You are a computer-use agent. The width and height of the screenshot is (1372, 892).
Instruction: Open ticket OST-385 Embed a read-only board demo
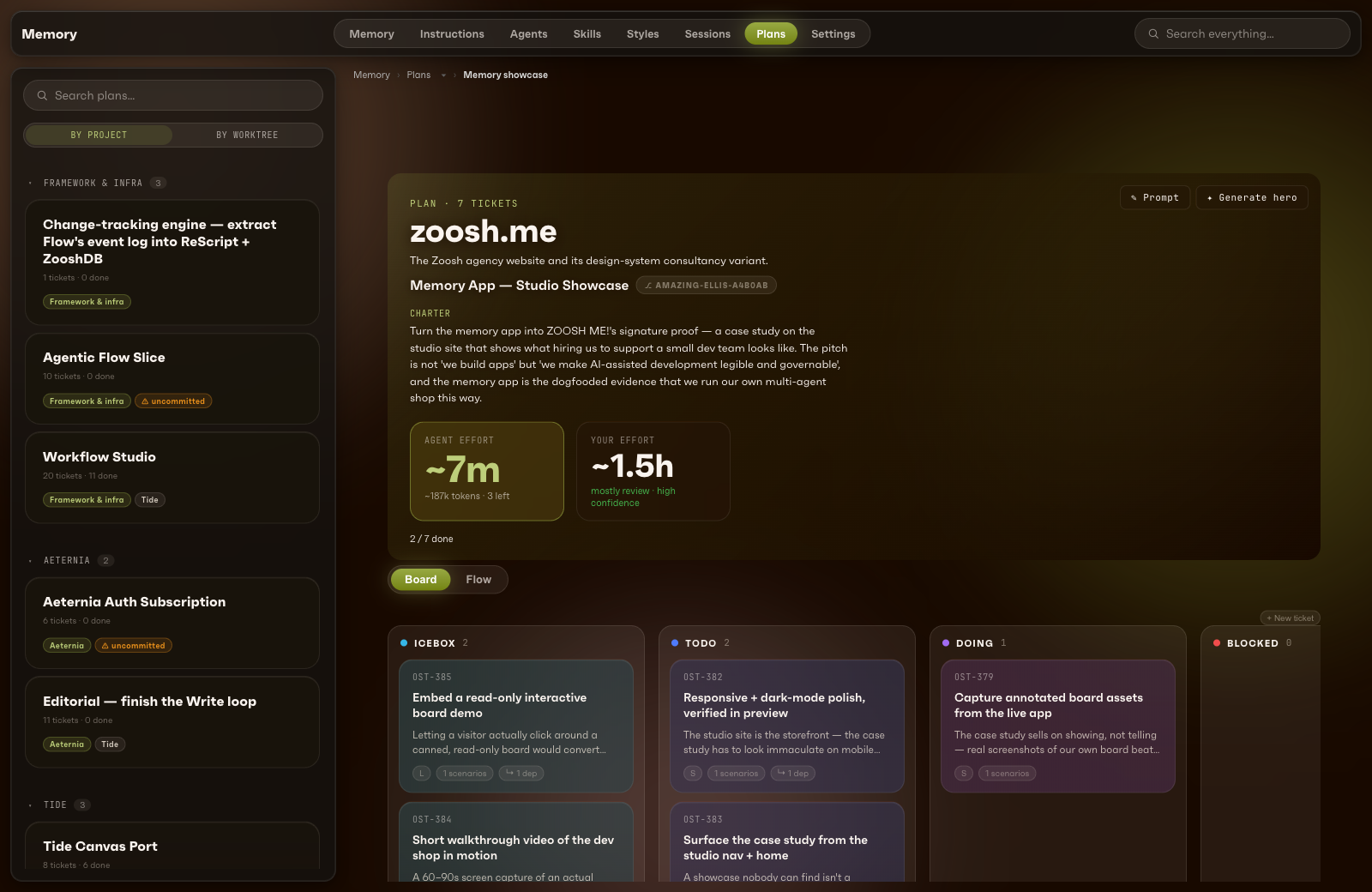pyautogui.click(x=516, y=726)
